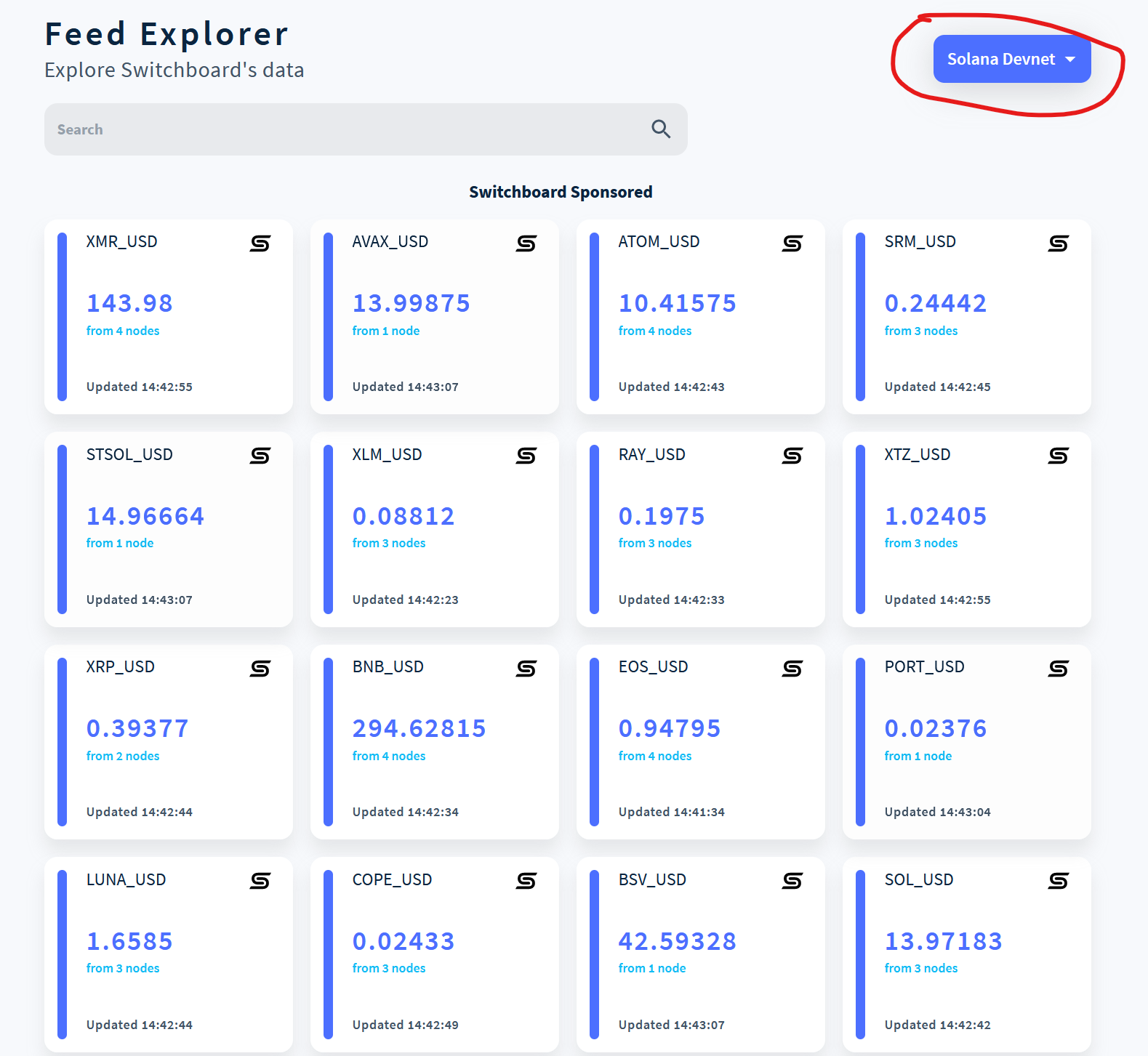Click the price value 143.98
The height and width of the screenshot is (1056, 1148).
[129, 303]
